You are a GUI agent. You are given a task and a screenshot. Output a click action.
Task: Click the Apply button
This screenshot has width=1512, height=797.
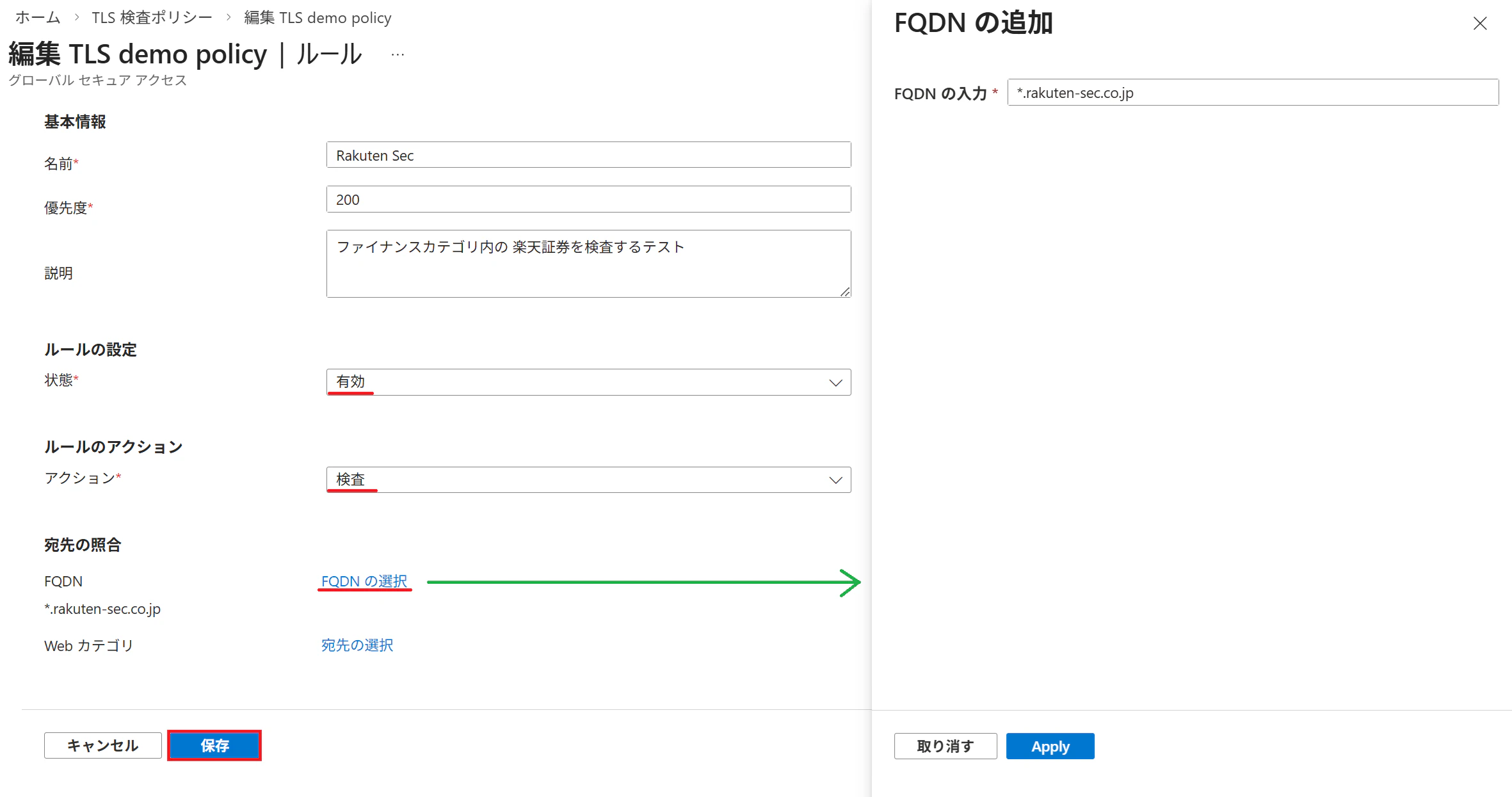[x=1050, y=746]
